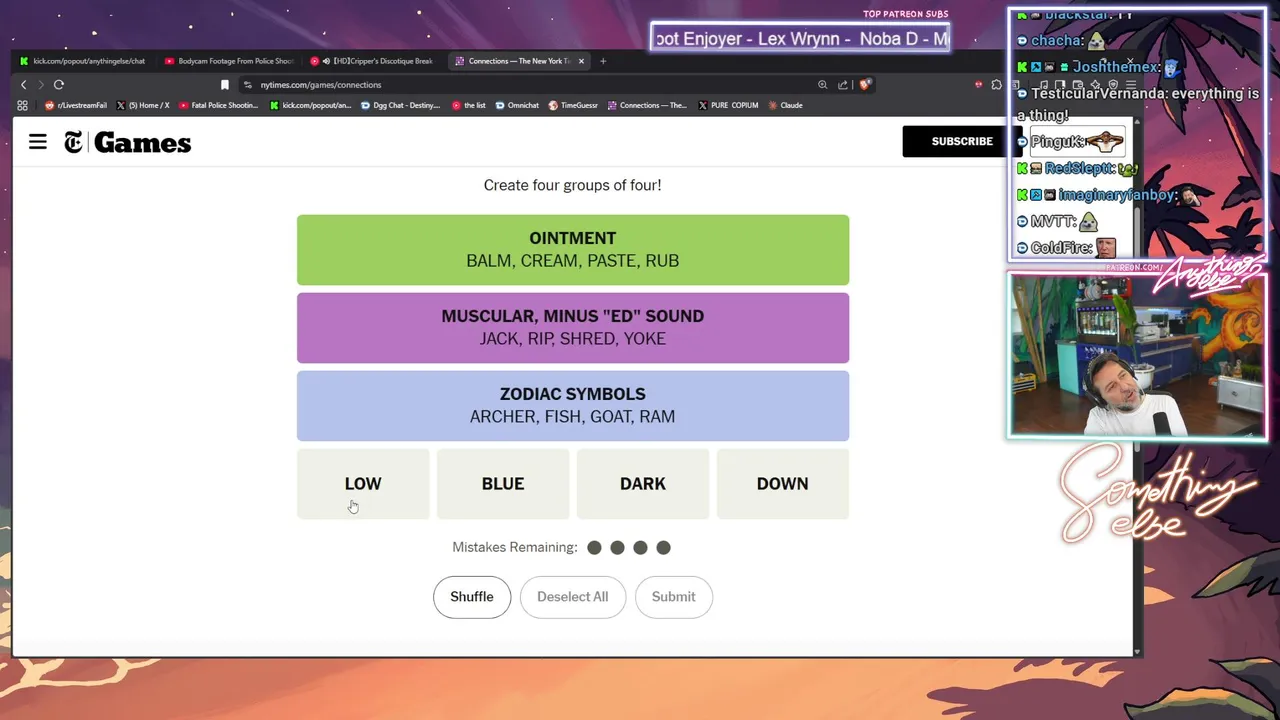Click the 'Mistakes Remaining:' label
This screenshot has width=1280, height=720.
pos(515,547)
